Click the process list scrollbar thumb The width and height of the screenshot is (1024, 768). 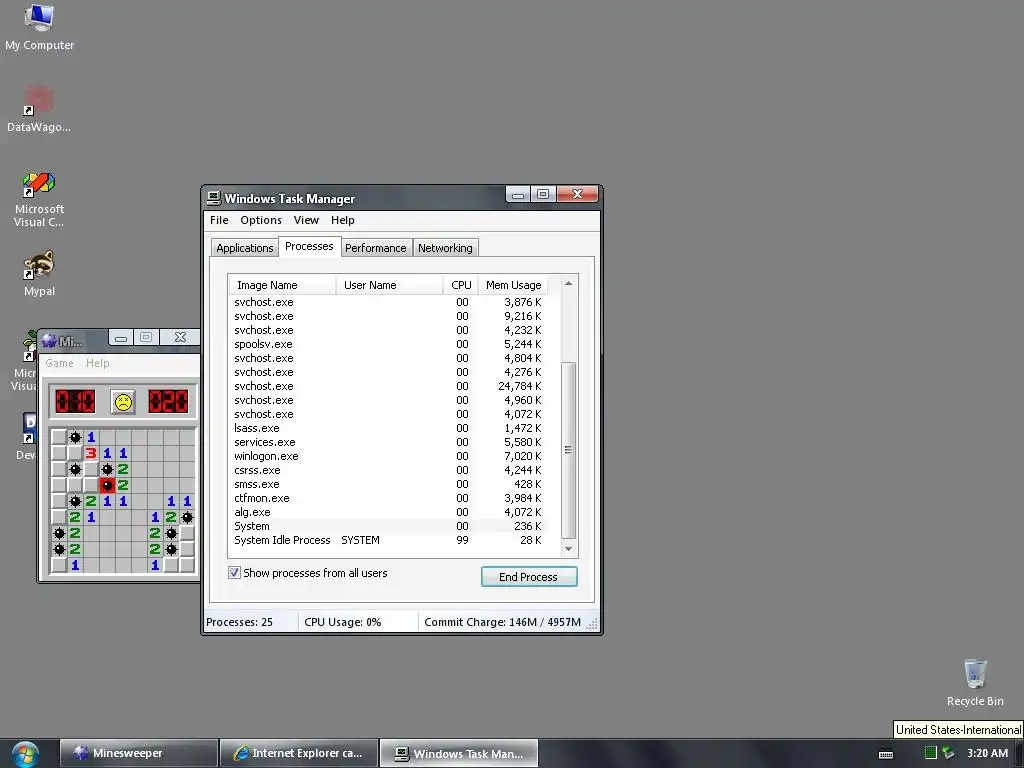568,450
